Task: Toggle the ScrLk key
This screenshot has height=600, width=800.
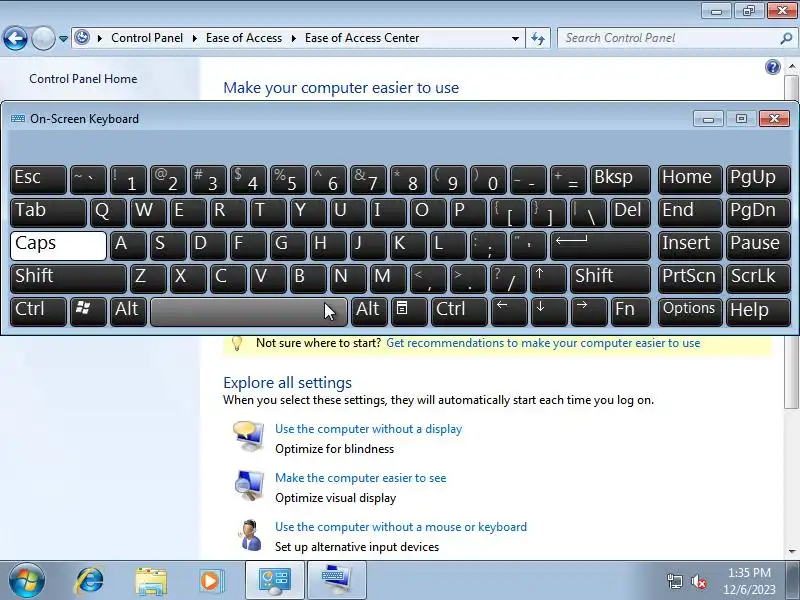Action: pos(758,279)
